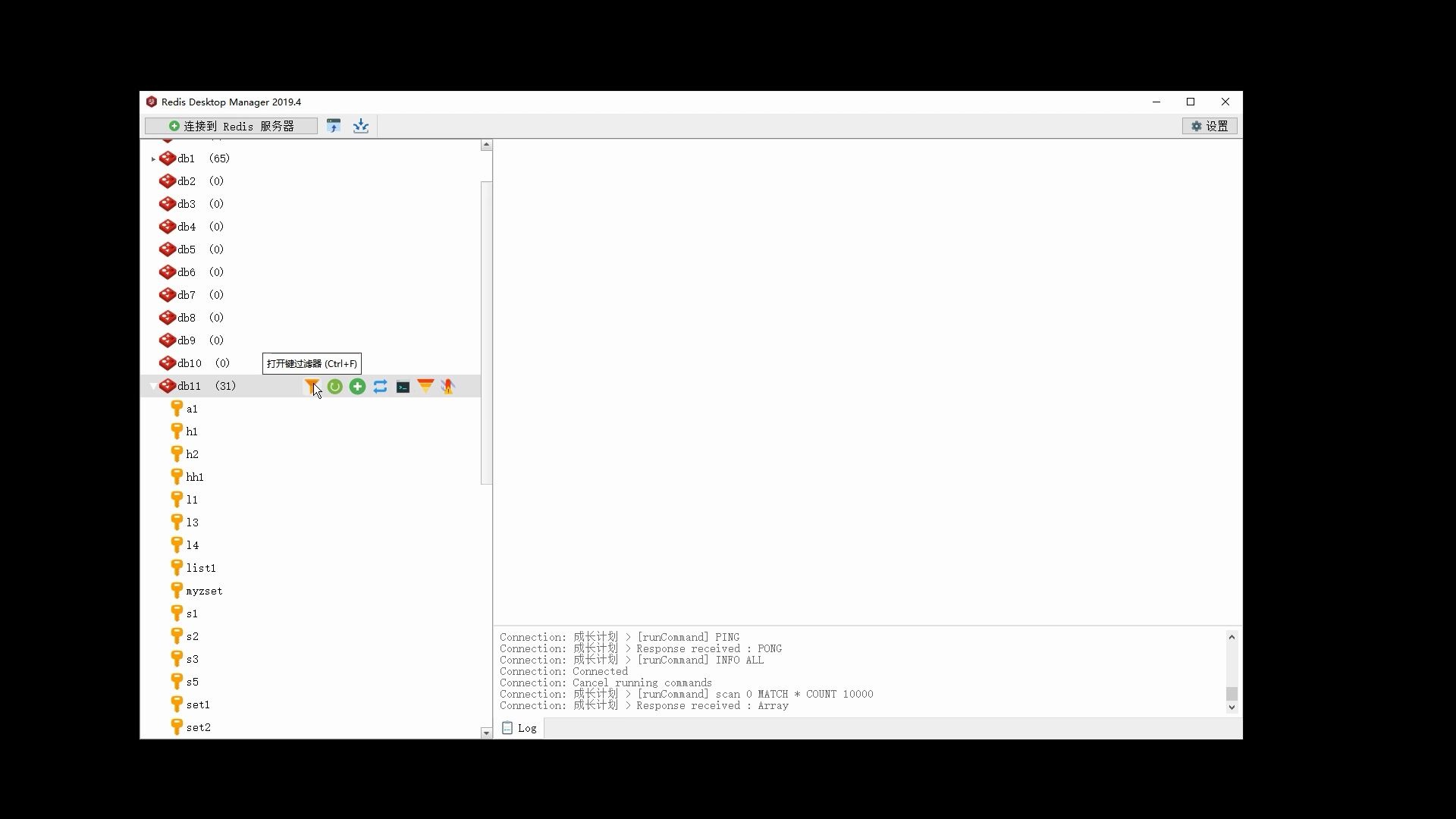The width and height of the screenshot is (1456, 819).
Task: Select the db3 (0) database
Action: [x=200, y=204]
